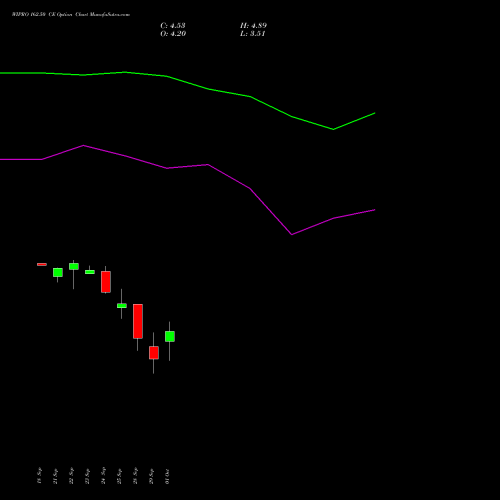Select the thin green candle for 23 Sep
The height and width of the screenshot is (500, 500).
coord(90,272)
